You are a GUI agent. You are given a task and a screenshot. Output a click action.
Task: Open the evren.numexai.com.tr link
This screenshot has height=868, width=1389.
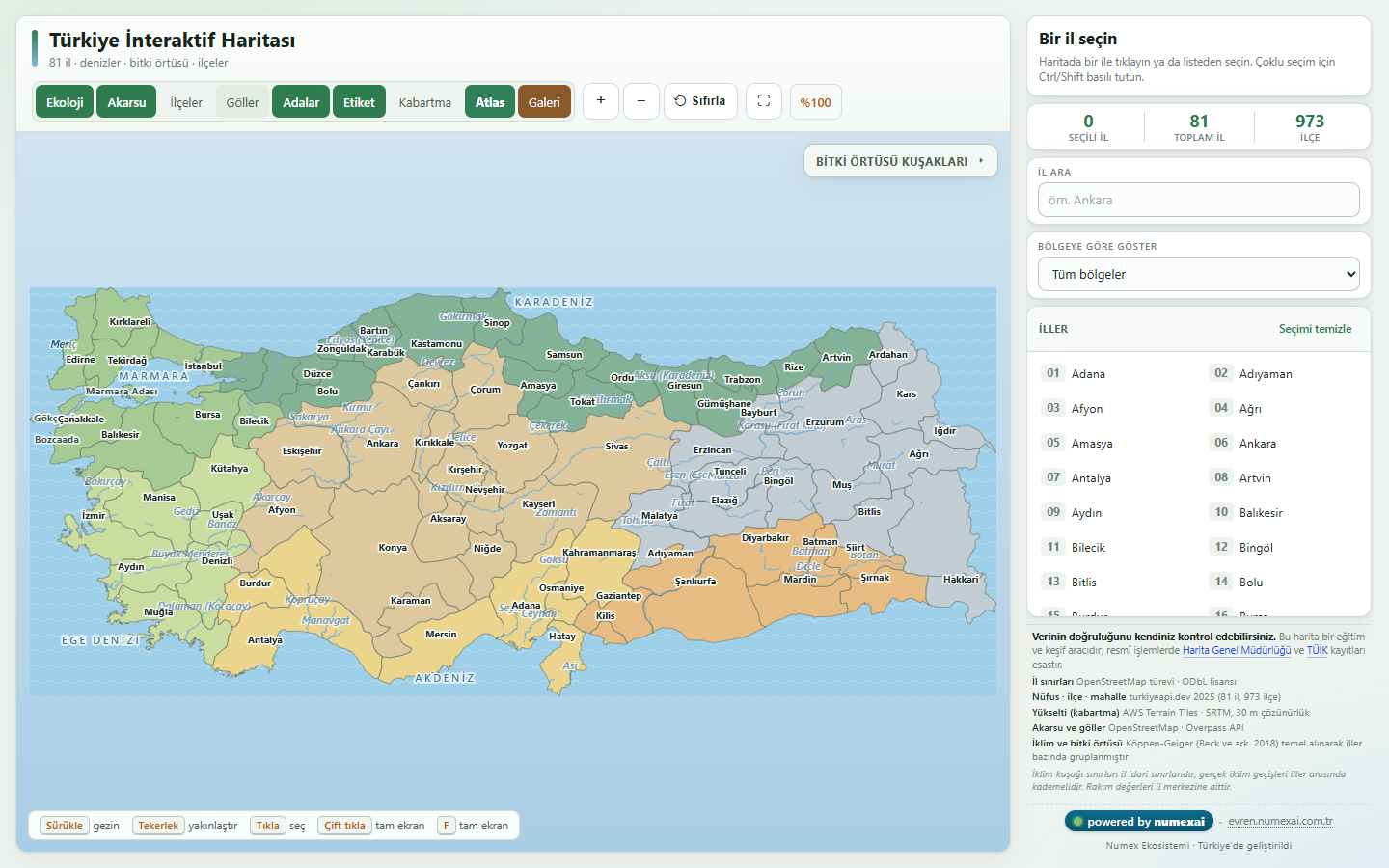pyautogui.click(x=1280, y=821)
